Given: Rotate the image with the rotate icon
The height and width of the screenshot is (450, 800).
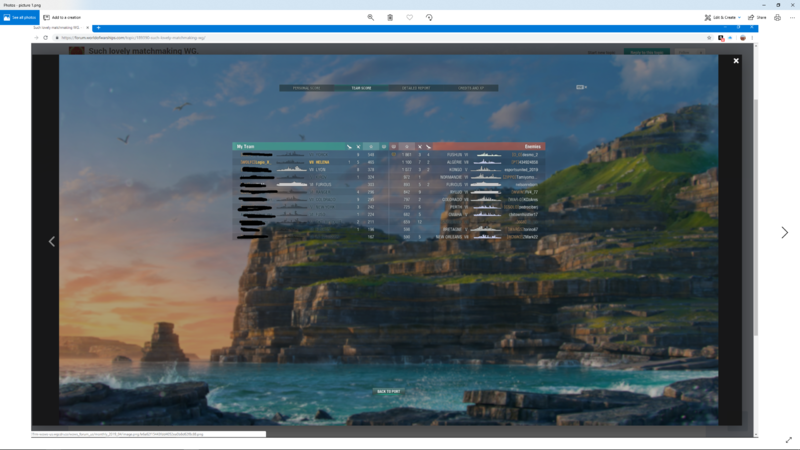Looking at the screenshot, I should 429,17.
